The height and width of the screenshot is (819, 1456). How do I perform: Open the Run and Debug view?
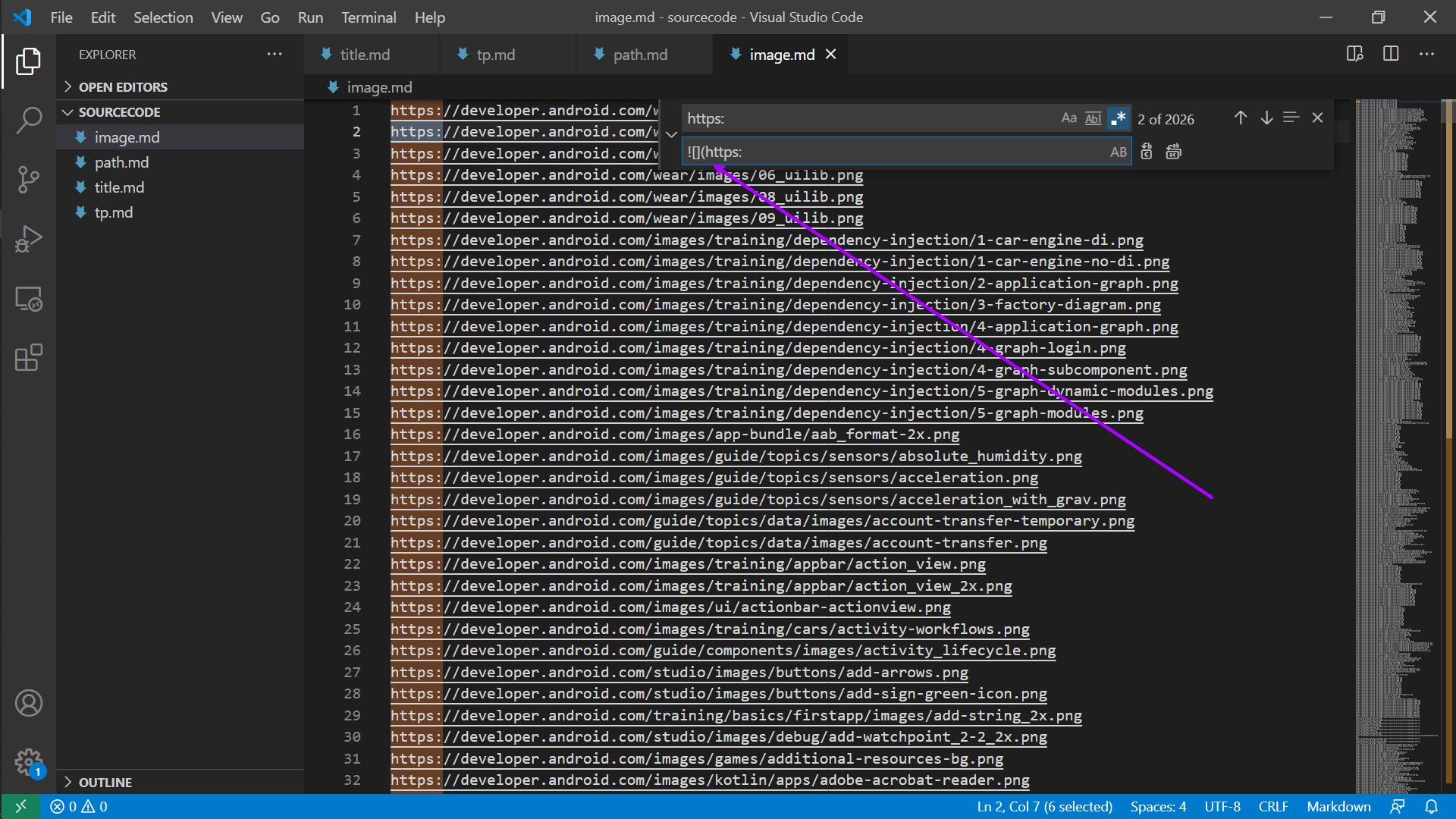[29, 239]
